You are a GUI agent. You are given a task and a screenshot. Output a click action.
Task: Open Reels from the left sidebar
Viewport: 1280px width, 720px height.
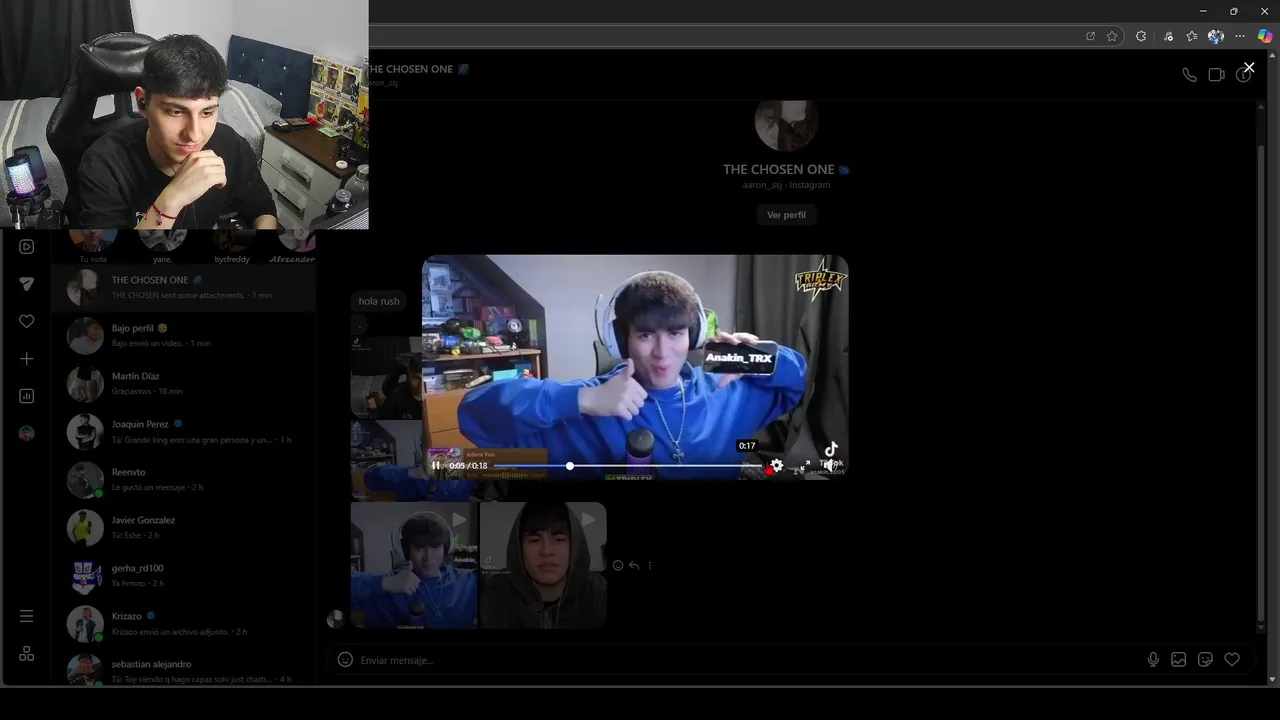[x=27, y=247]
